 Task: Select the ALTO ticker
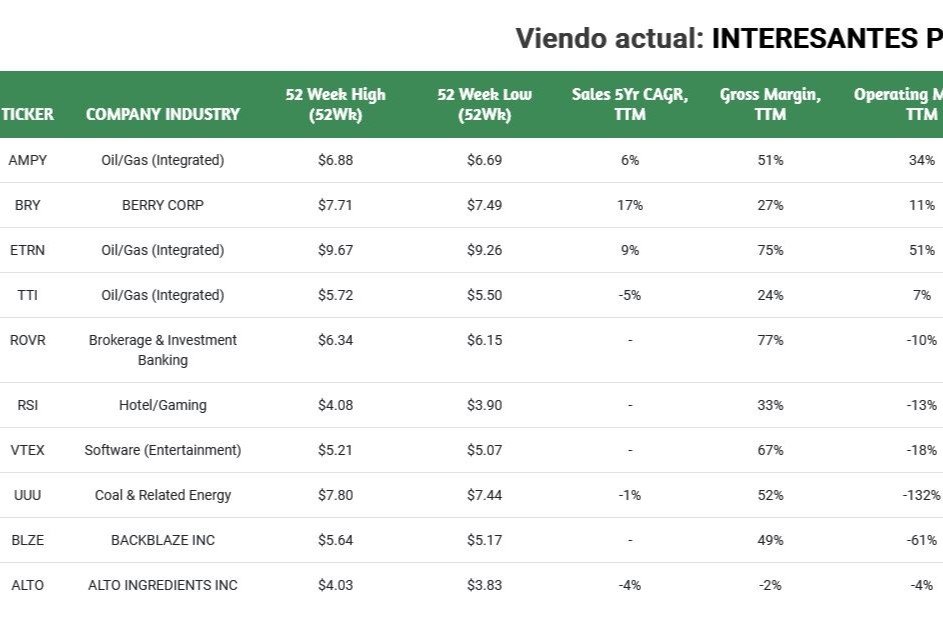coord(28,585)
